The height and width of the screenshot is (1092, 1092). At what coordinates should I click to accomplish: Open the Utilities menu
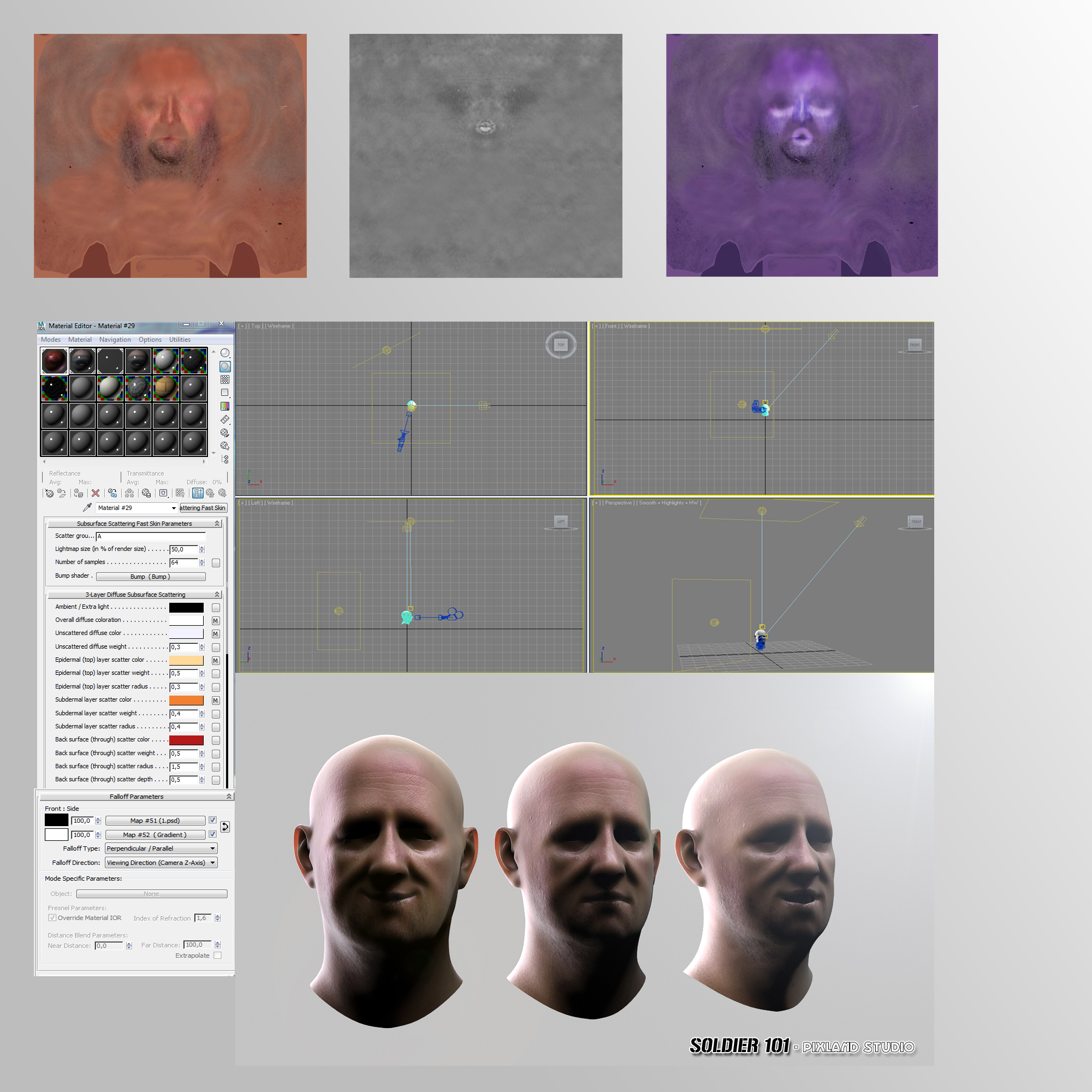(x=180, y=340)
